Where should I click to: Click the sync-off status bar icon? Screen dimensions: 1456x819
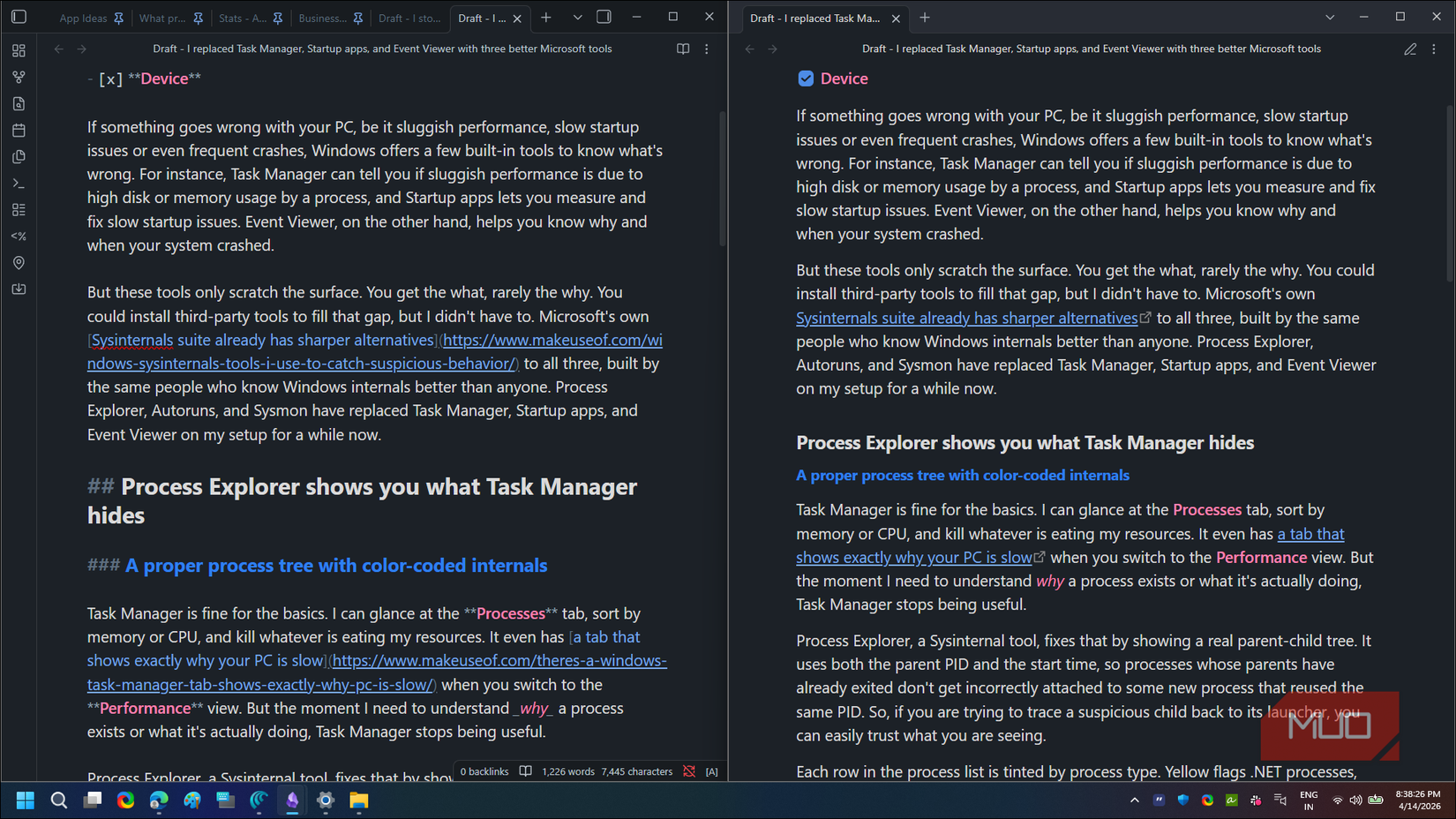[689, 771]
